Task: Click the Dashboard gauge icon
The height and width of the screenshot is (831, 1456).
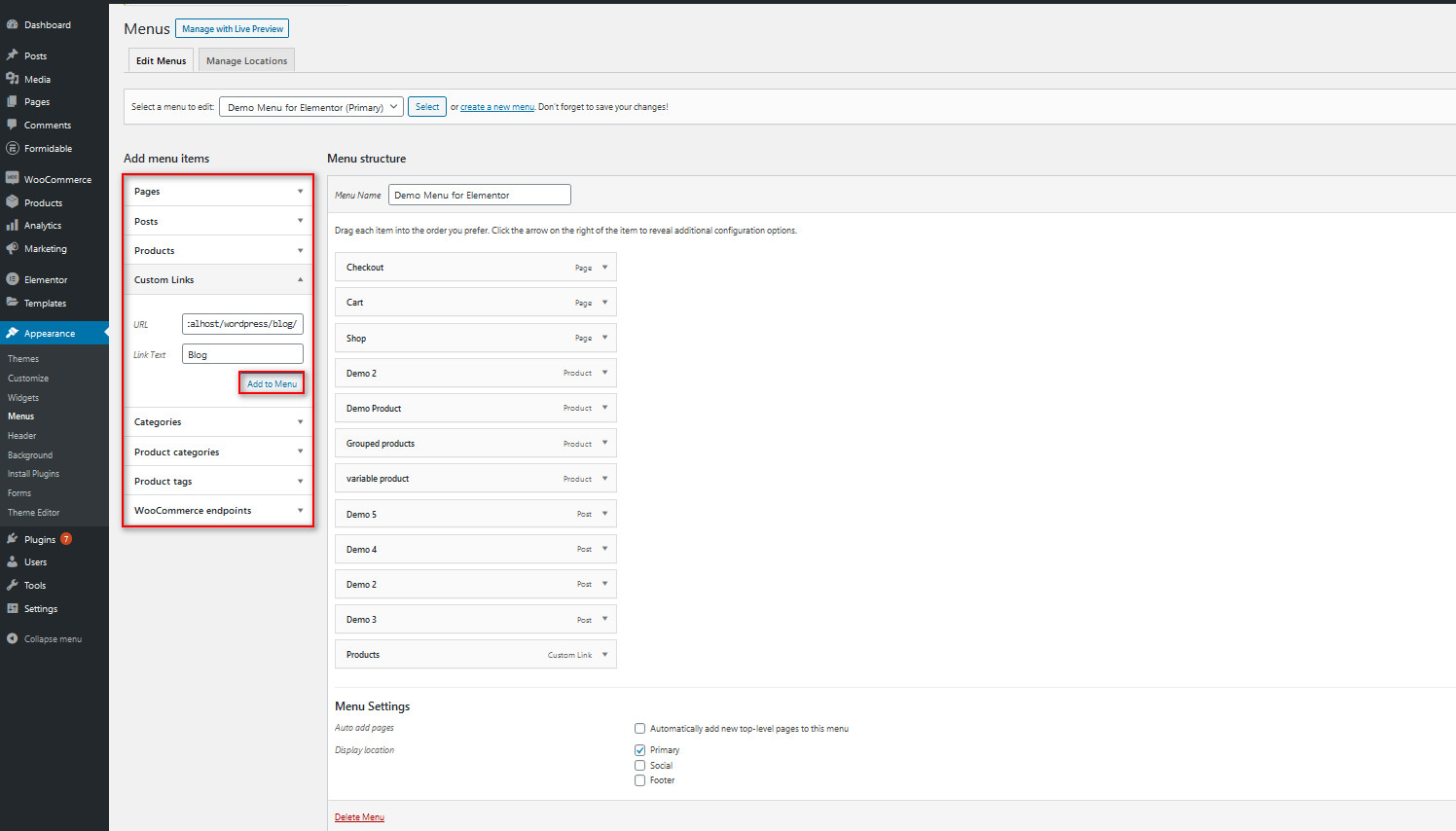Action: [13, 24]
